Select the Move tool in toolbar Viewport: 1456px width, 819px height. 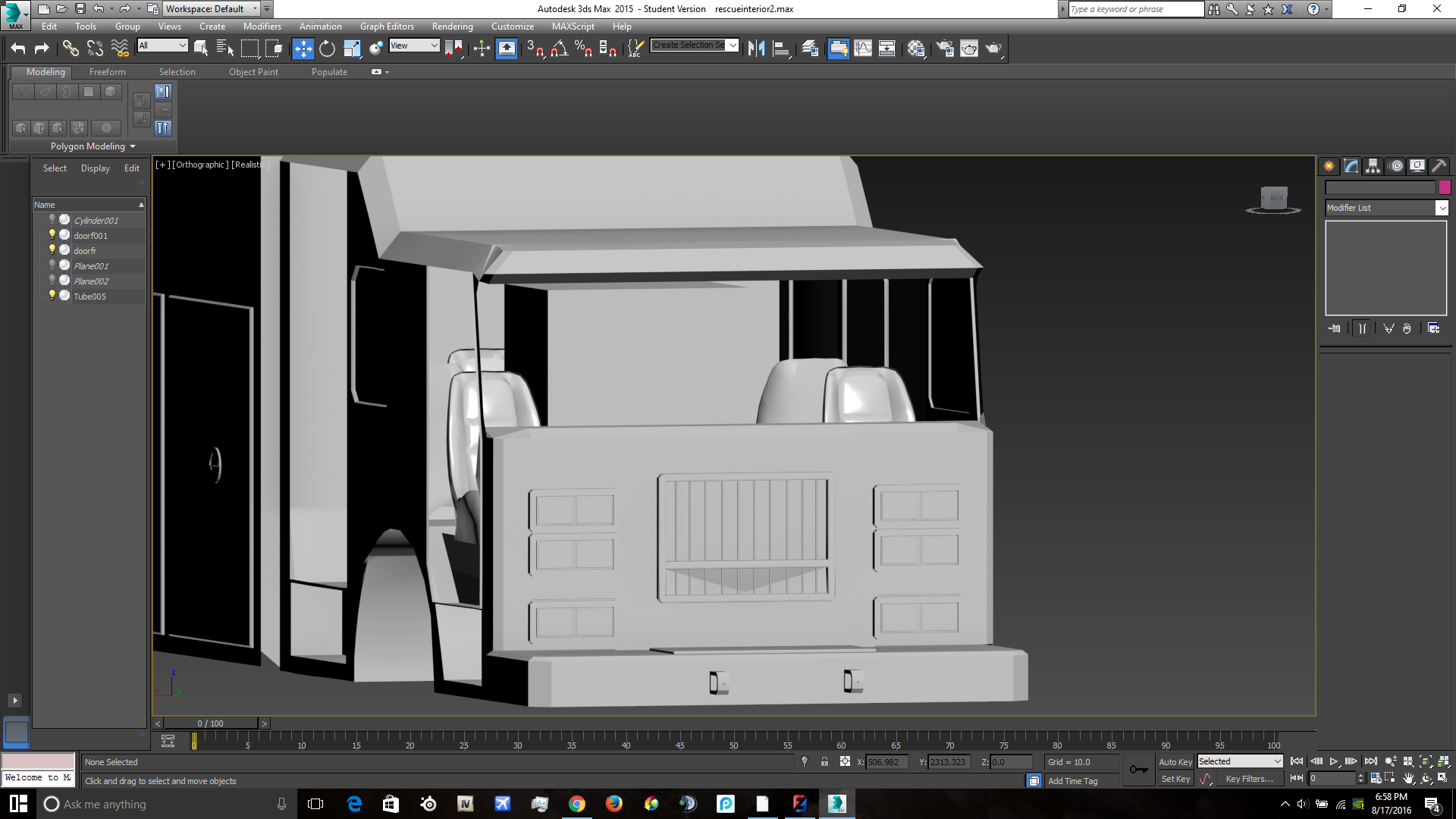303,49
